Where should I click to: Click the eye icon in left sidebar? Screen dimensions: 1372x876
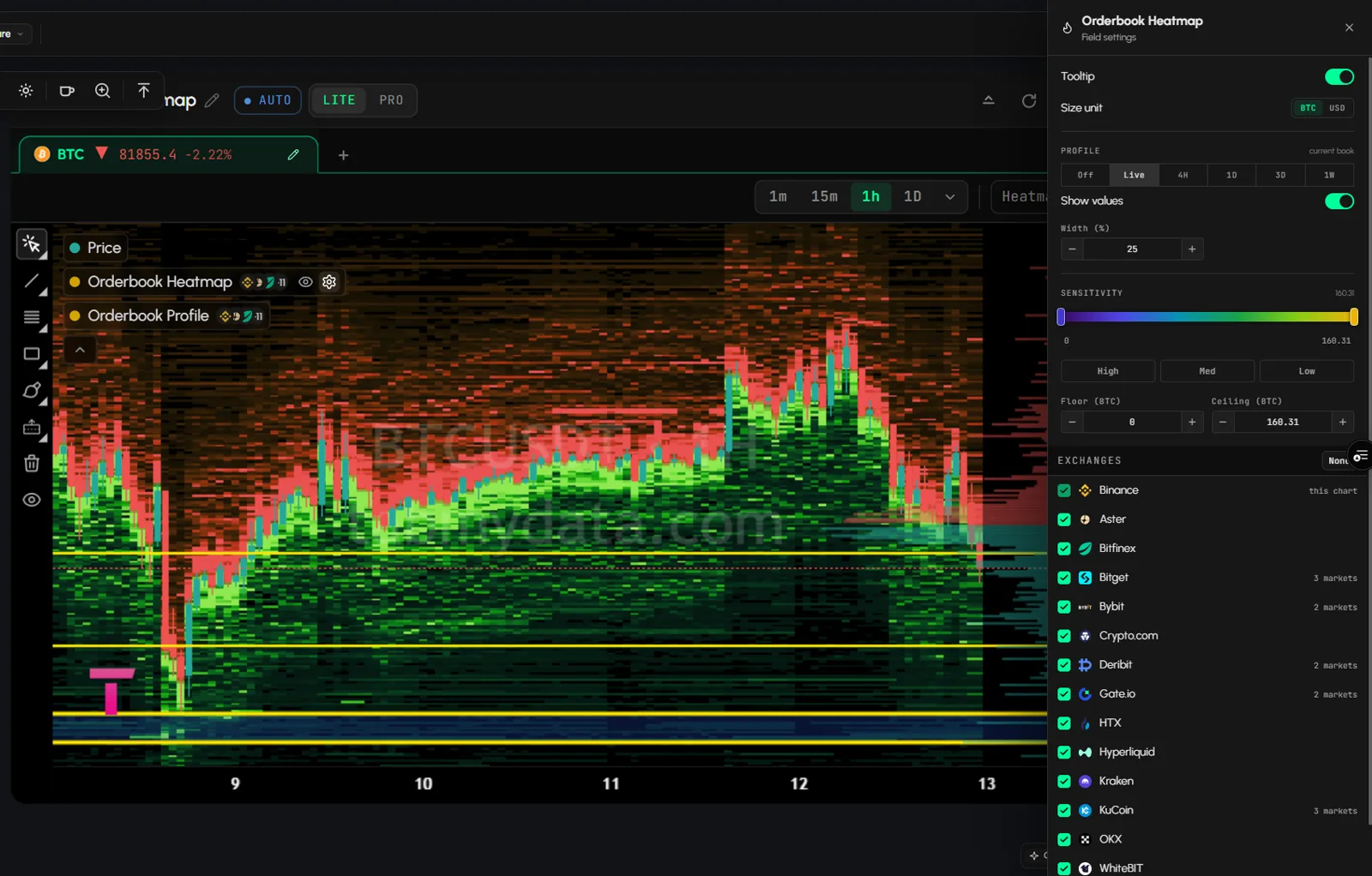[32, 500]
